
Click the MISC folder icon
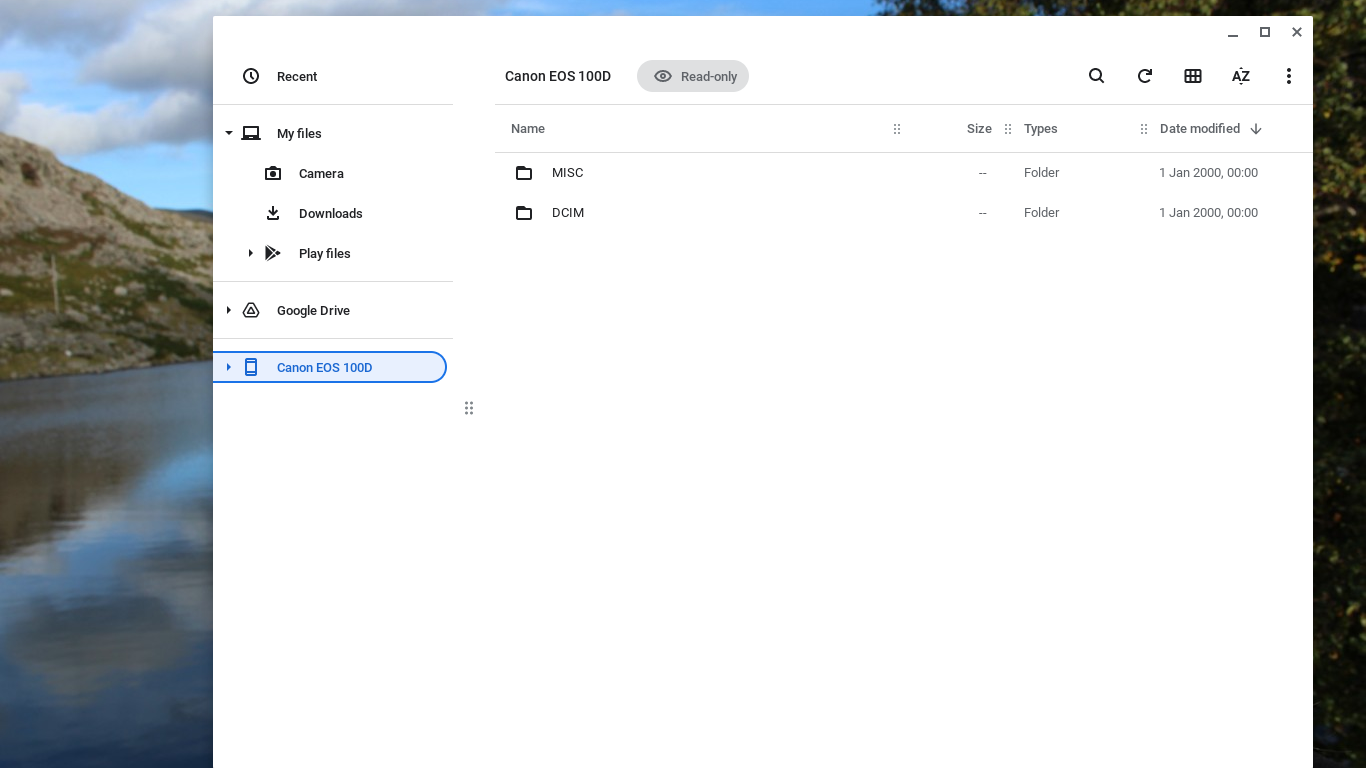[524, 173]
